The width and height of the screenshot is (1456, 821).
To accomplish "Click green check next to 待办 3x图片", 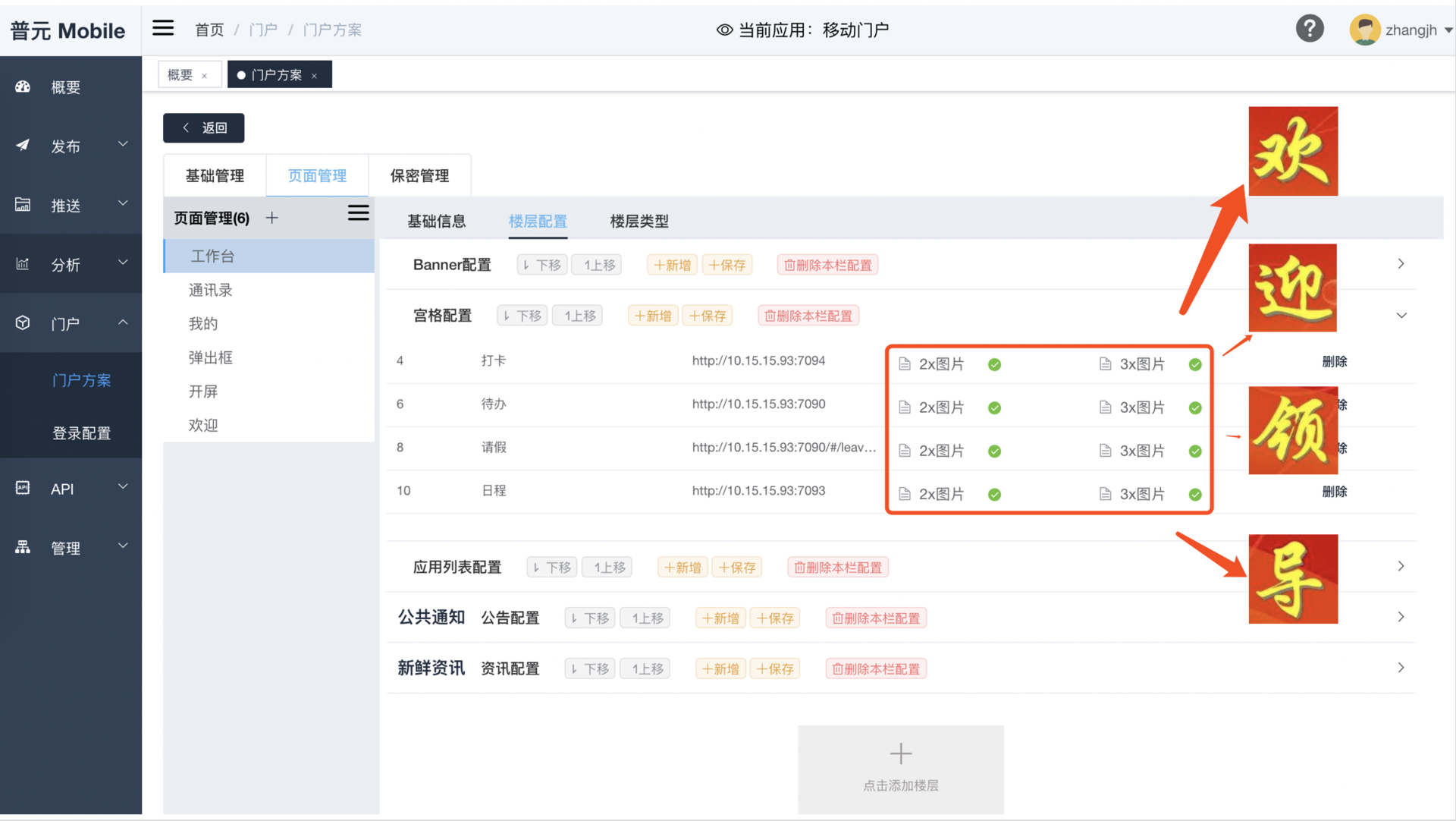I will [x=1195, y=408].
